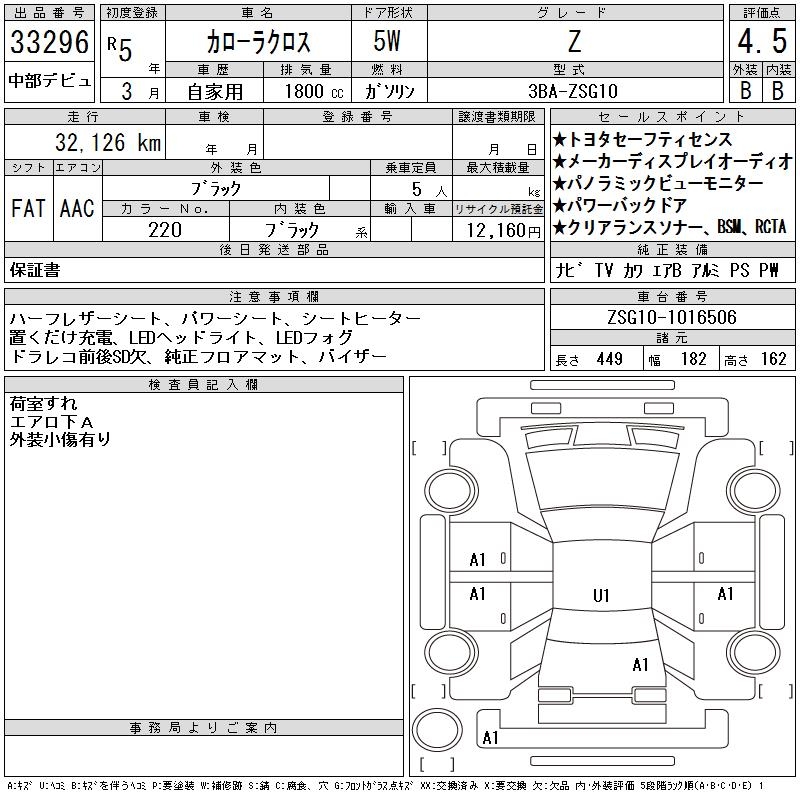
Task: Click the U1 dent mark on the roof
Action: (x=600, y=595)
